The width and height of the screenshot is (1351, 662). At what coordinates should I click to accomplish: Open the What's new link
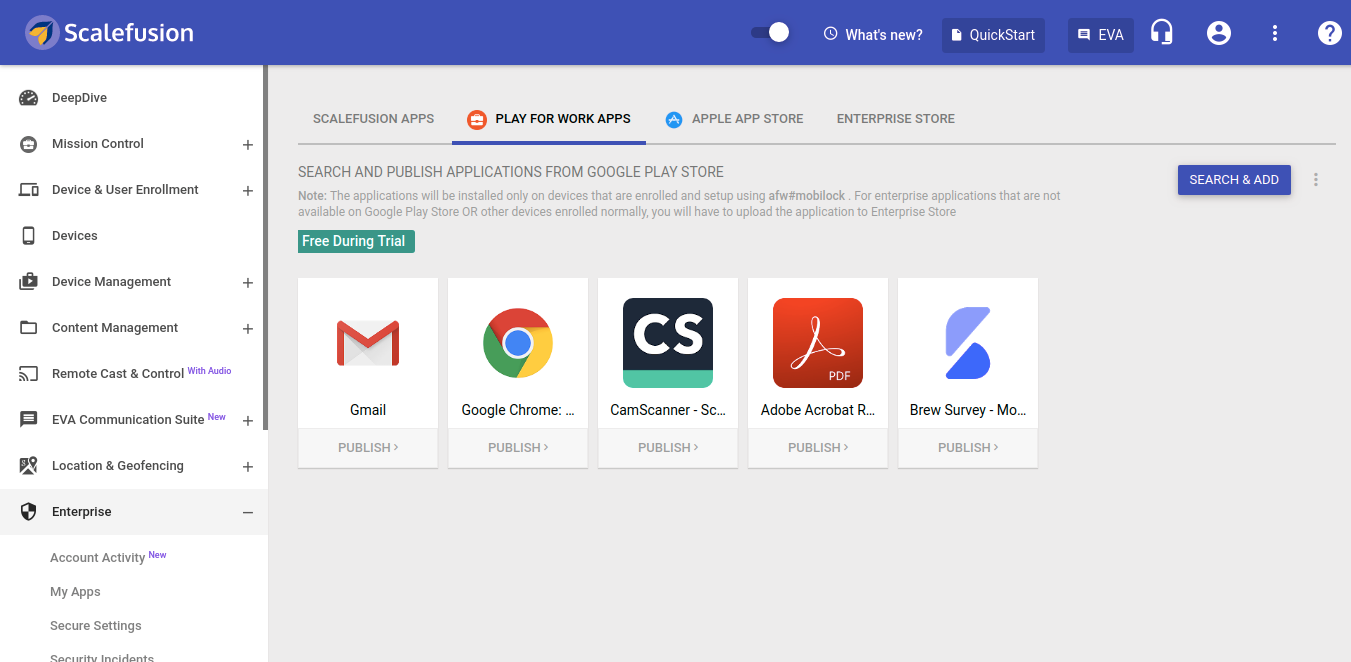pyautogui.click(x=873, y=35)
